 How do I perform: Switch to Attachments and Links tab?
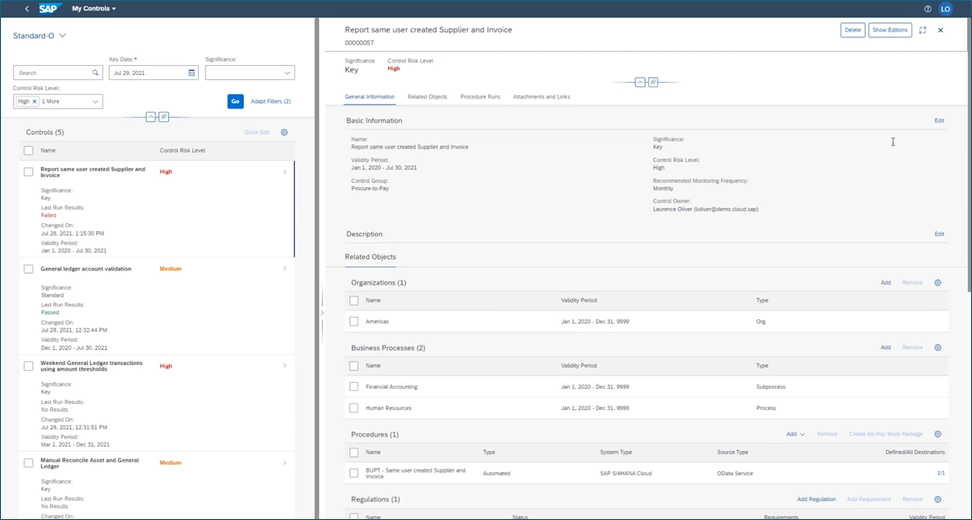(x=541, y=97)
